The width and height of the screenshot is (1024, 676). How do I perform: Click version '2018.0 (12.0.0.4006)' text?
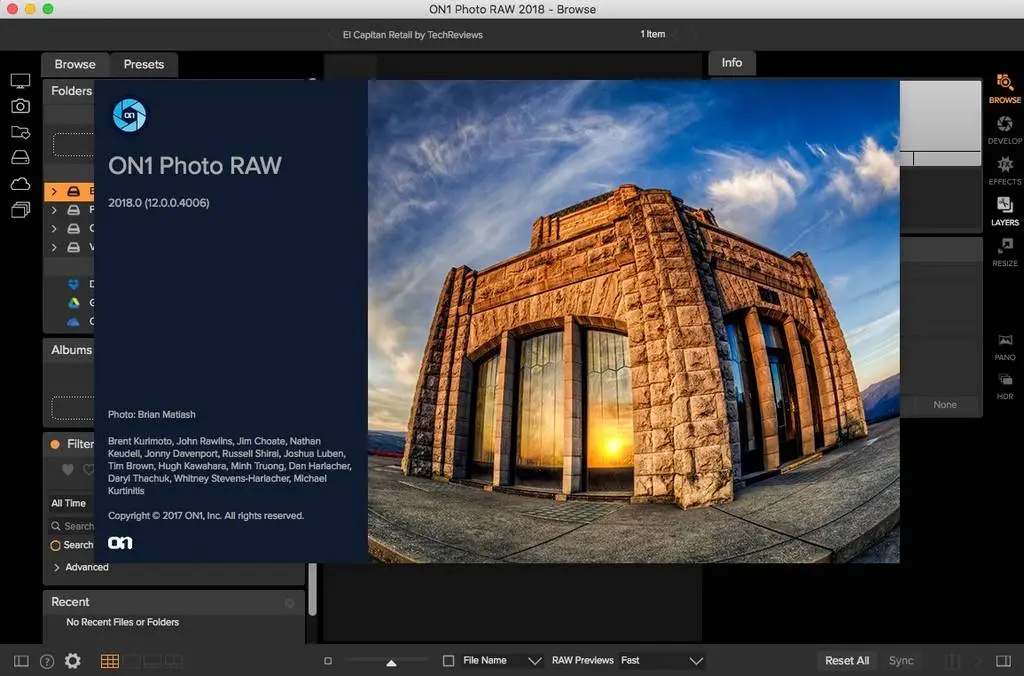pyautogui.click(x=159, y=203)
